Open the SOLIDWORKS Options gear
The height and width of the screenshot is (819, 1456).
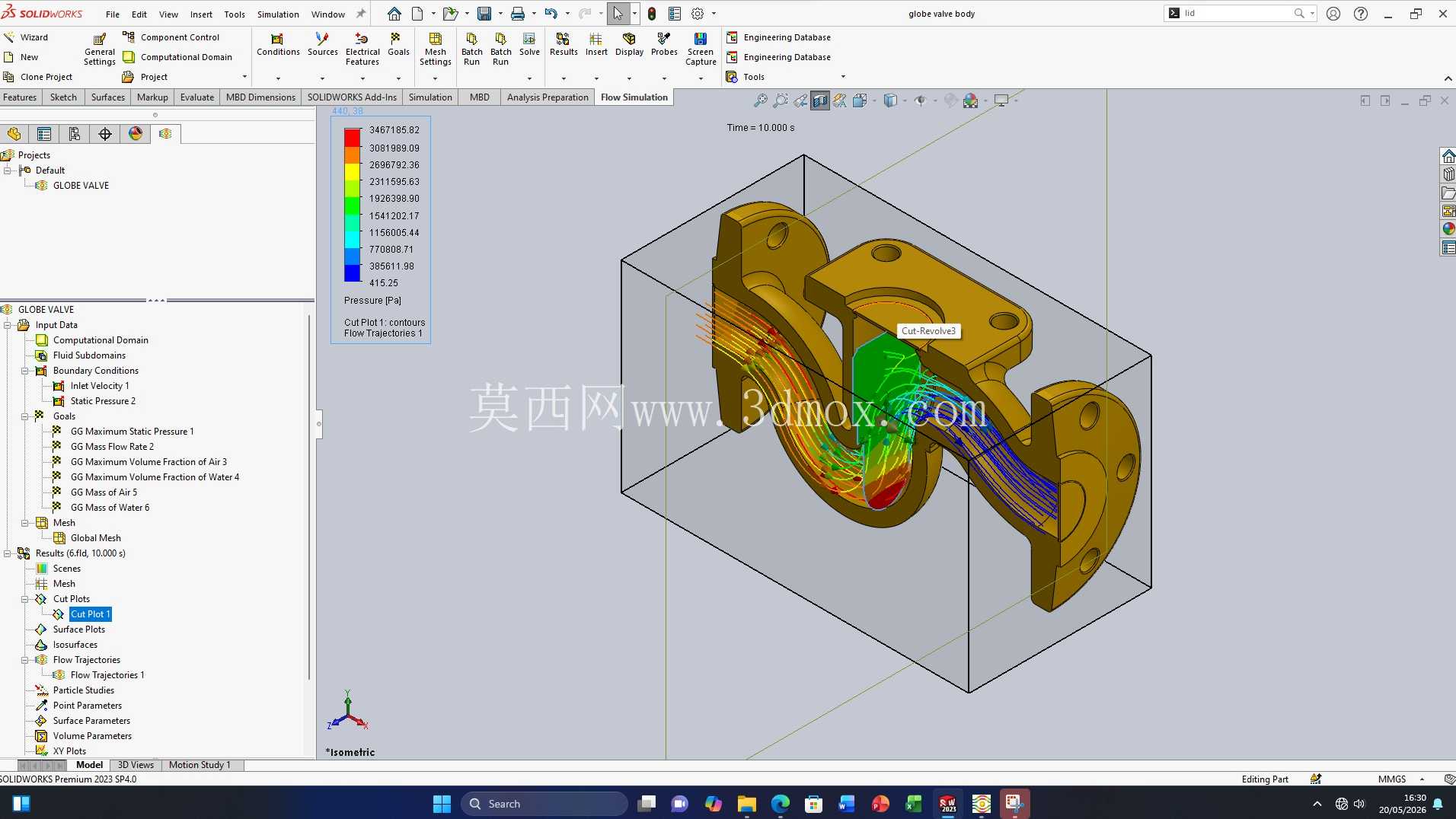pyautogui.click(x=698, y=14)
